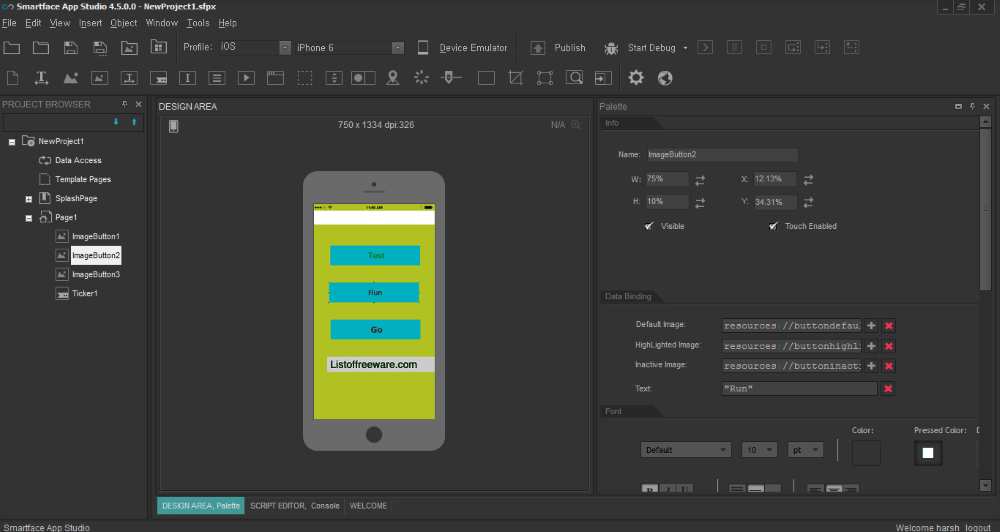This screenshot has height=532, width=1000.
Task: Clear the Text value with red X
Action: [x=888, y=388]
